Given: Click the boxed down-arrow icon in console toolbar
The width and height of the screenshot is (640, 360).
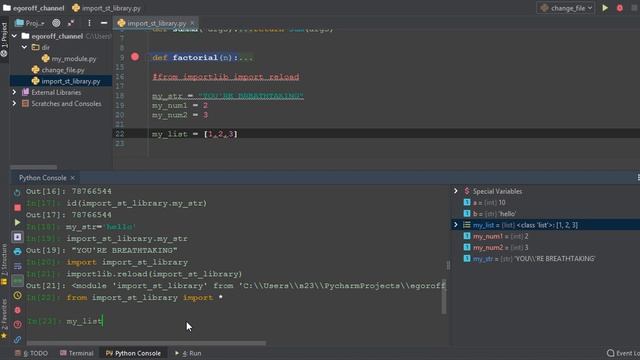Looking at the screenshot, I should [17, 237].
